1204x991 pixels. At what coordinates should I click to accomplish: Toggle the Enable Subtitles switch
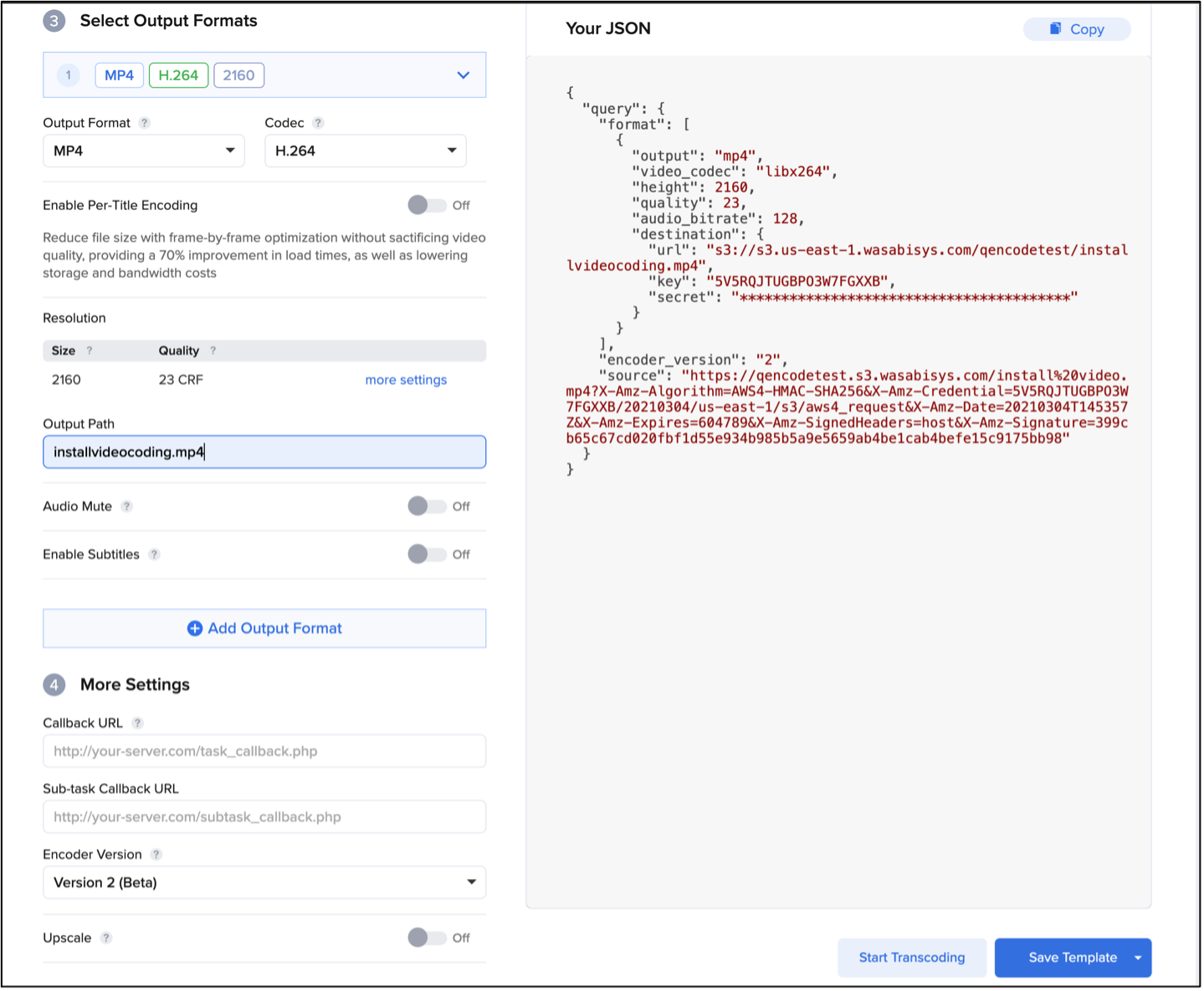point(427,554)
